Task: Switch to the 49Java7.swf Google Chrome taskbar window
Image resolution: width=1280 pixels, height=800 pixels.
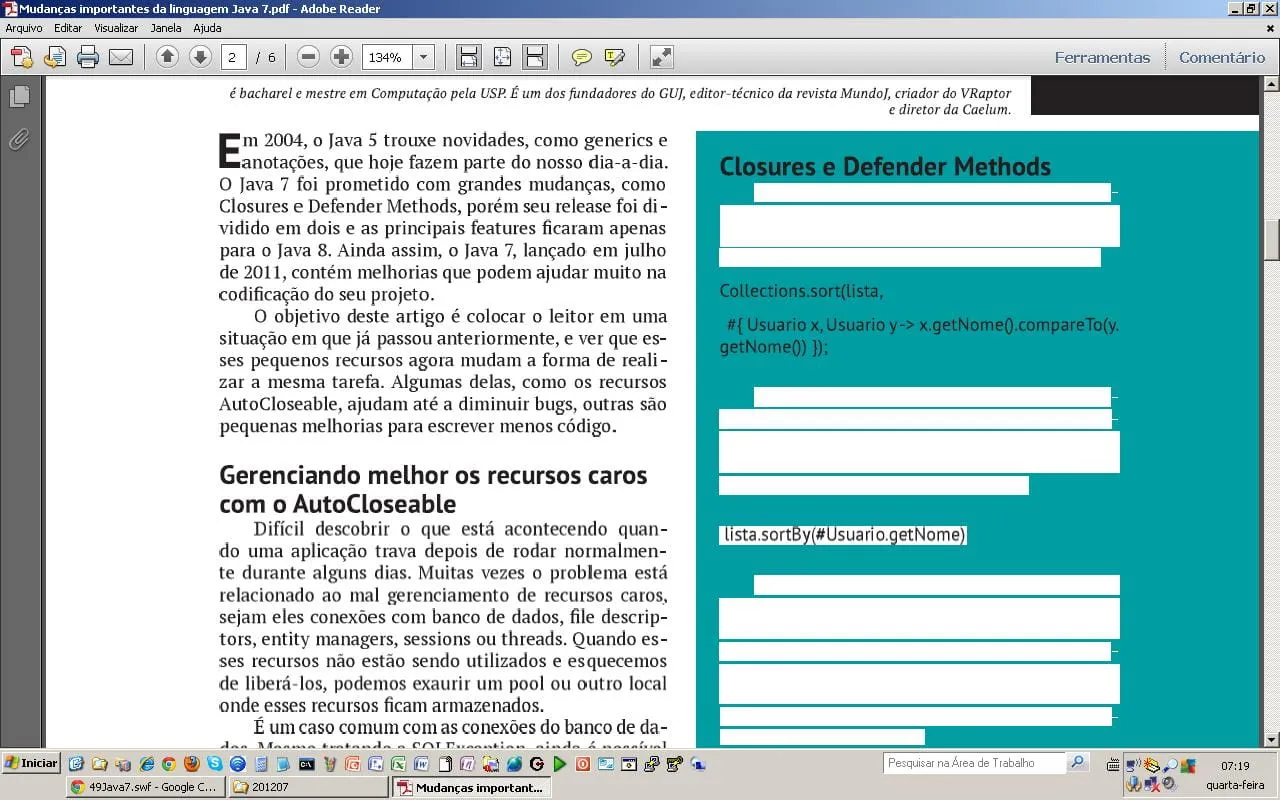Action: (x=146, y=787)
